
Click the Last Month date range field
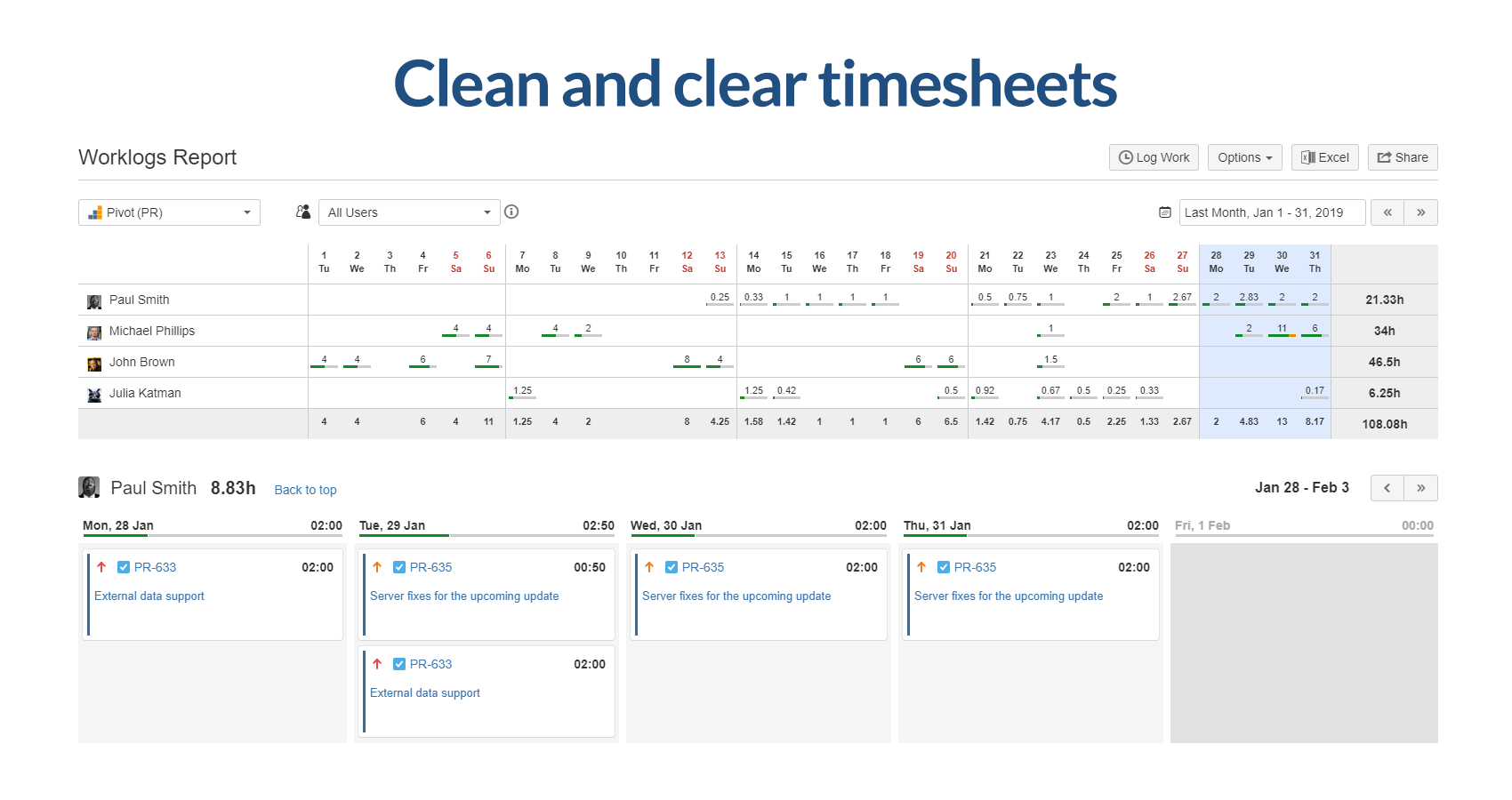point(1271,212)
